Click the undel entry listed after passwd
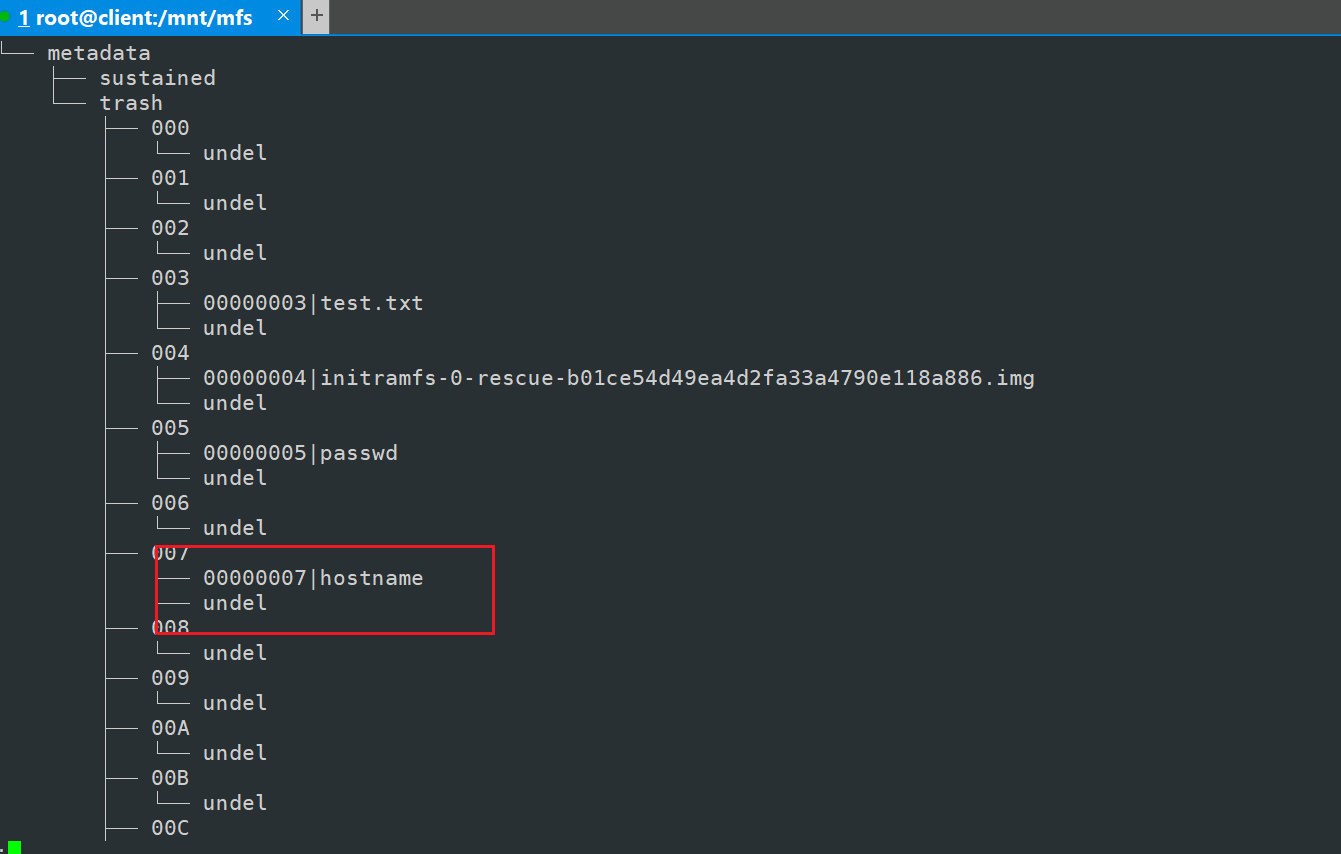This screenshot has width=1341, height=854. (x=235, y=478)
